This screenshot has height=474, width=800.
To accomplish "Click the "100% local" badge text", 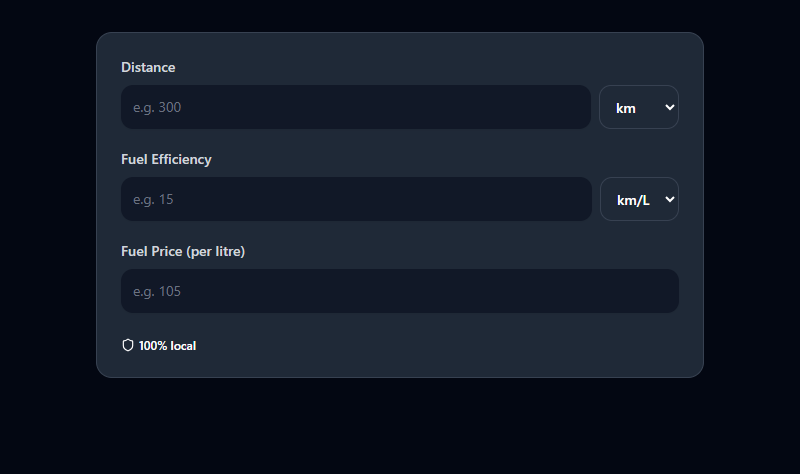I will coord(167,346).
